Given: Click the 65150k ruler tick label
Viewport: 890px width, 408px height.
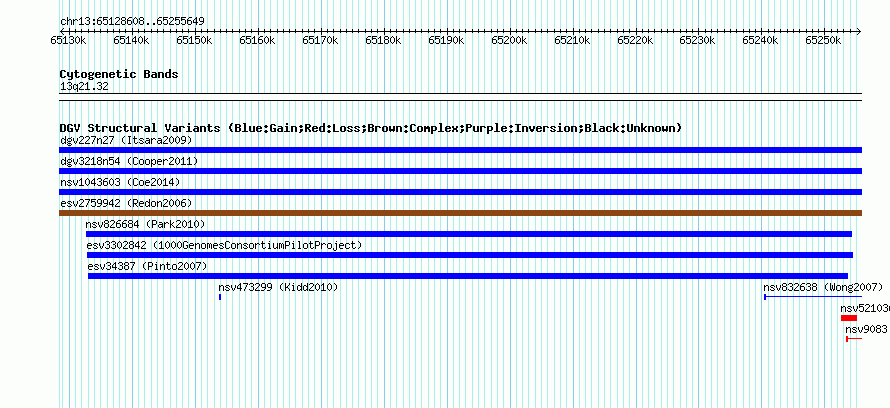Looking at the screenshot, I should pyautogui.click(x=194, y=40).
